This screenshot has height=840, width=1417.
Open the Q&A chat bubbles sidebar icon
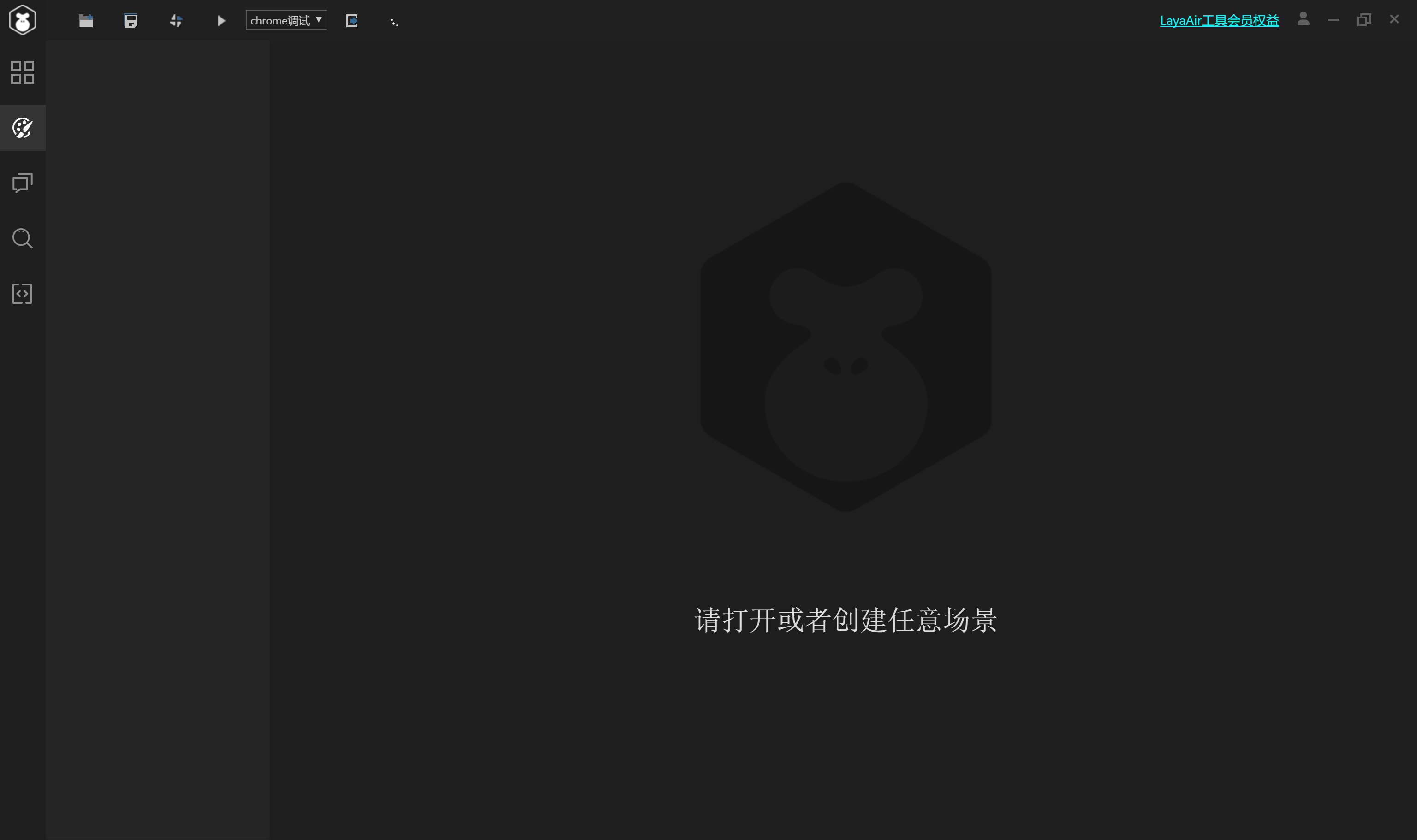click(x=23, y=183)
